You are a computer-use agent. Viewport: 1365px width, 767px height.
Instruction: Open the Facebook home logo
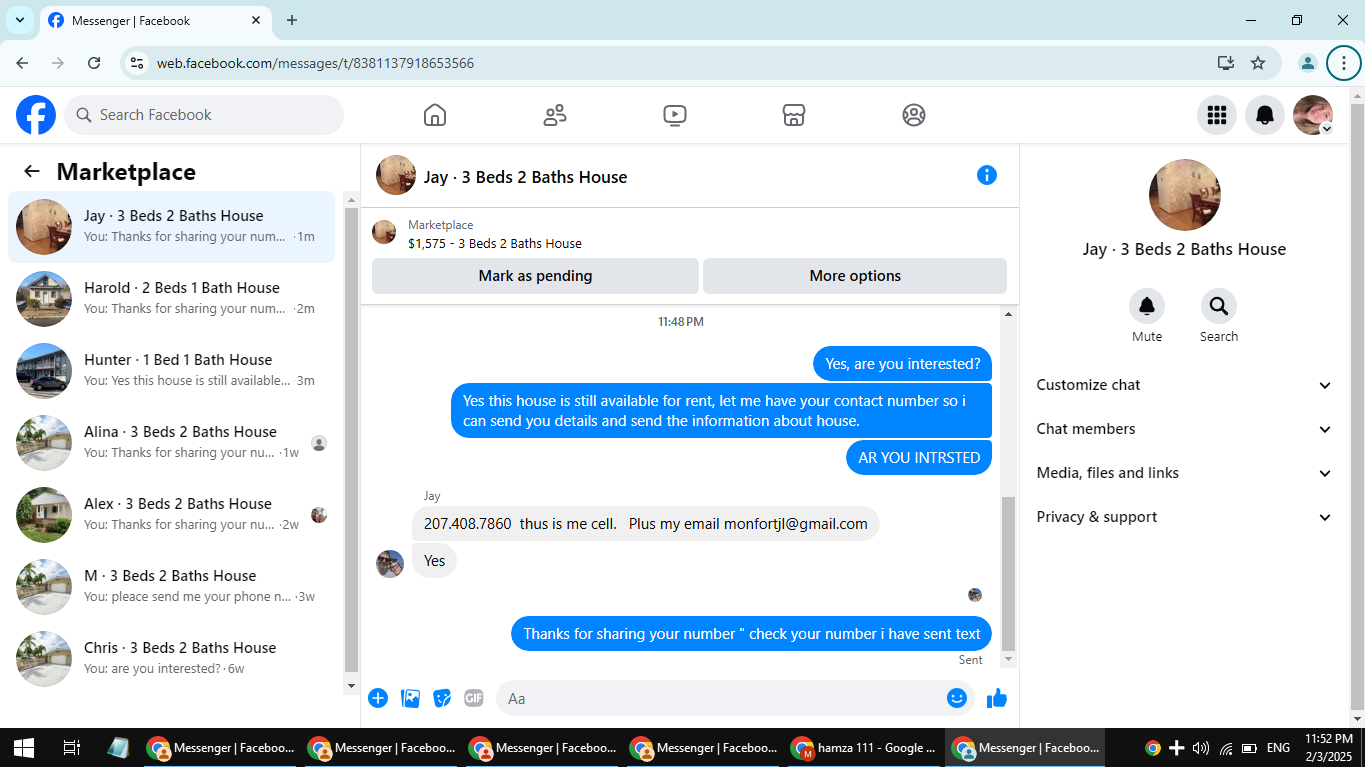36,115
